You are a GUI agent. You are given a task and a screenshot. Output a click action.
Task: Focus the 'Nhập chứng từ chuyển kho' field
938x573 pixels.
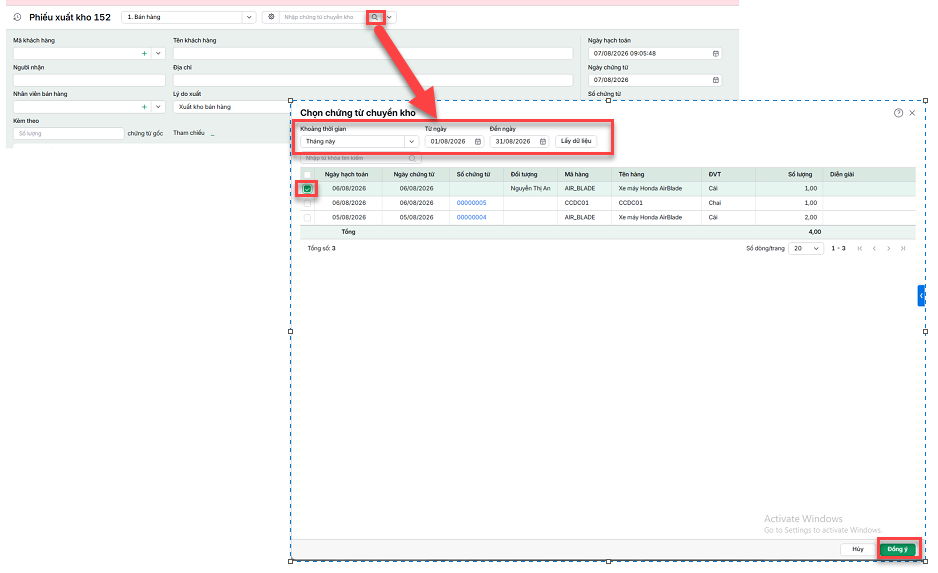[x=323, y=17]
